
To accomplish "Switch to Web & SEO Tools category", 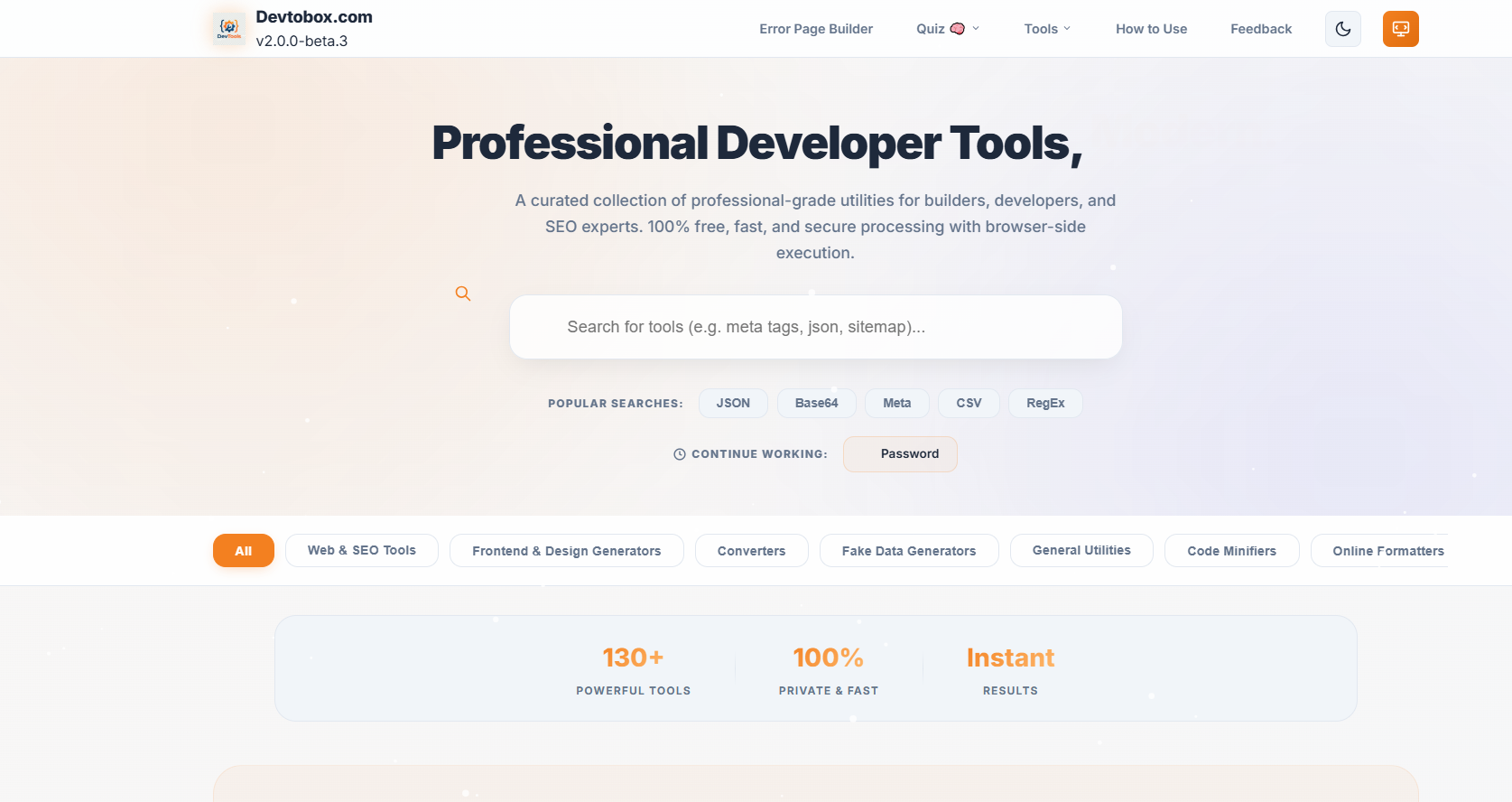I will [x=362, y=551].
